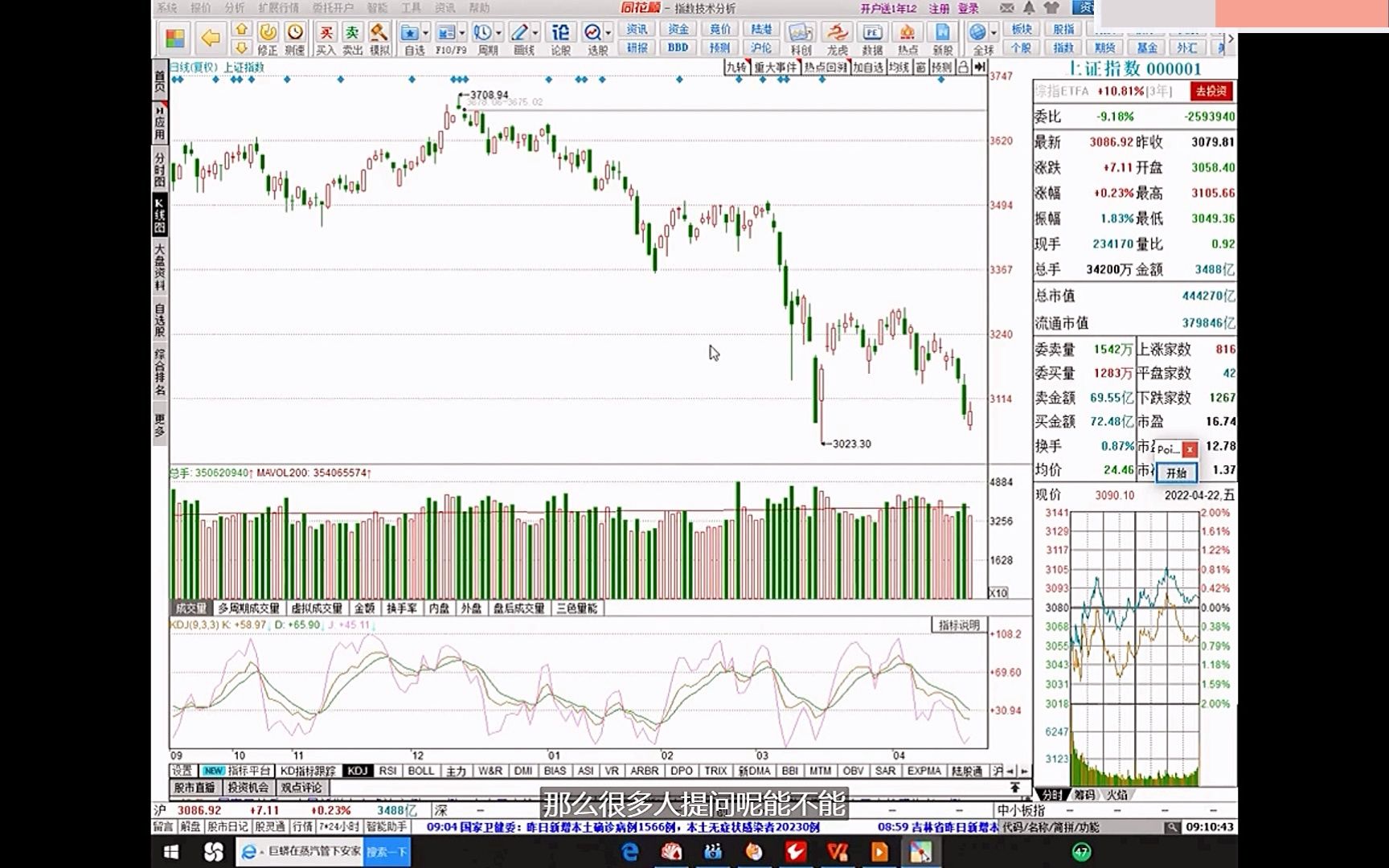Open the Windows Start button
The image size is (1389, 868).
click(x=170, y=851)
